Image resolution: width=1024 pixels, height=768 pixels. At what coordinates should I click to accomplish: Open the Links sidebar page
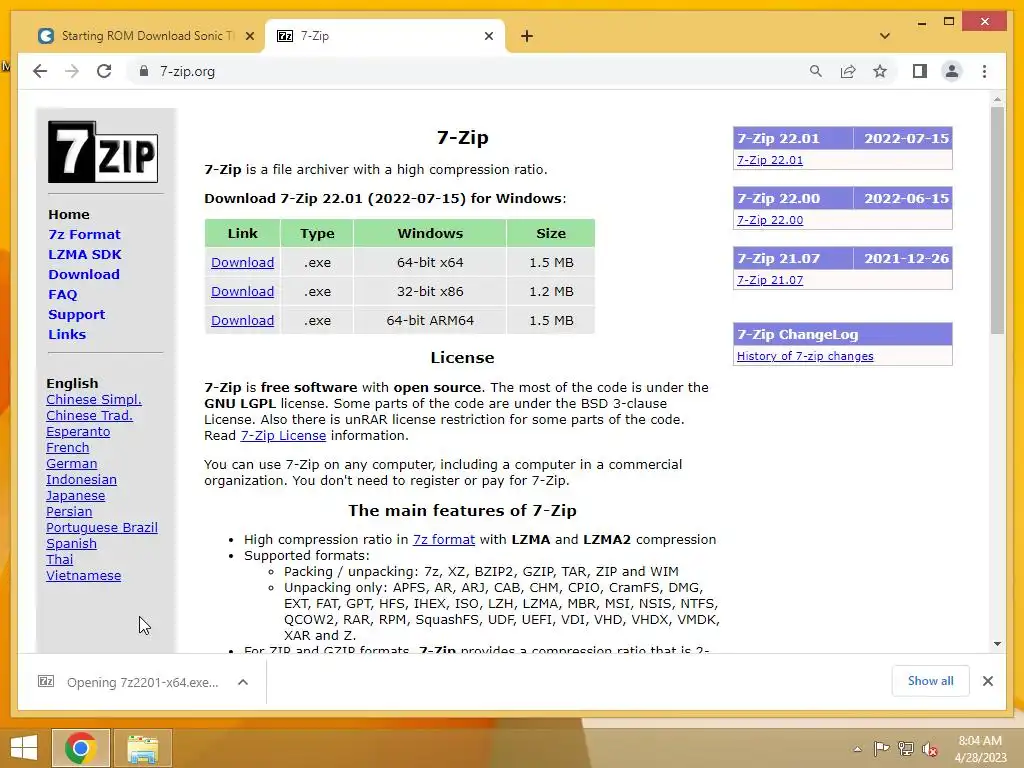67,334
